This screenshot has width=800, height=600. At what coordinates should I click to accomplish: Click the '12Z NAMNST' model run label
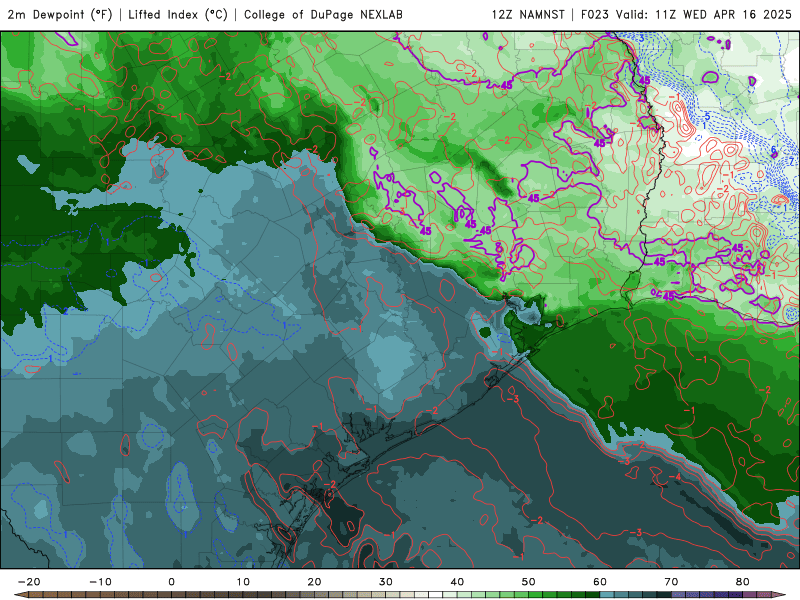click(528, 14)
